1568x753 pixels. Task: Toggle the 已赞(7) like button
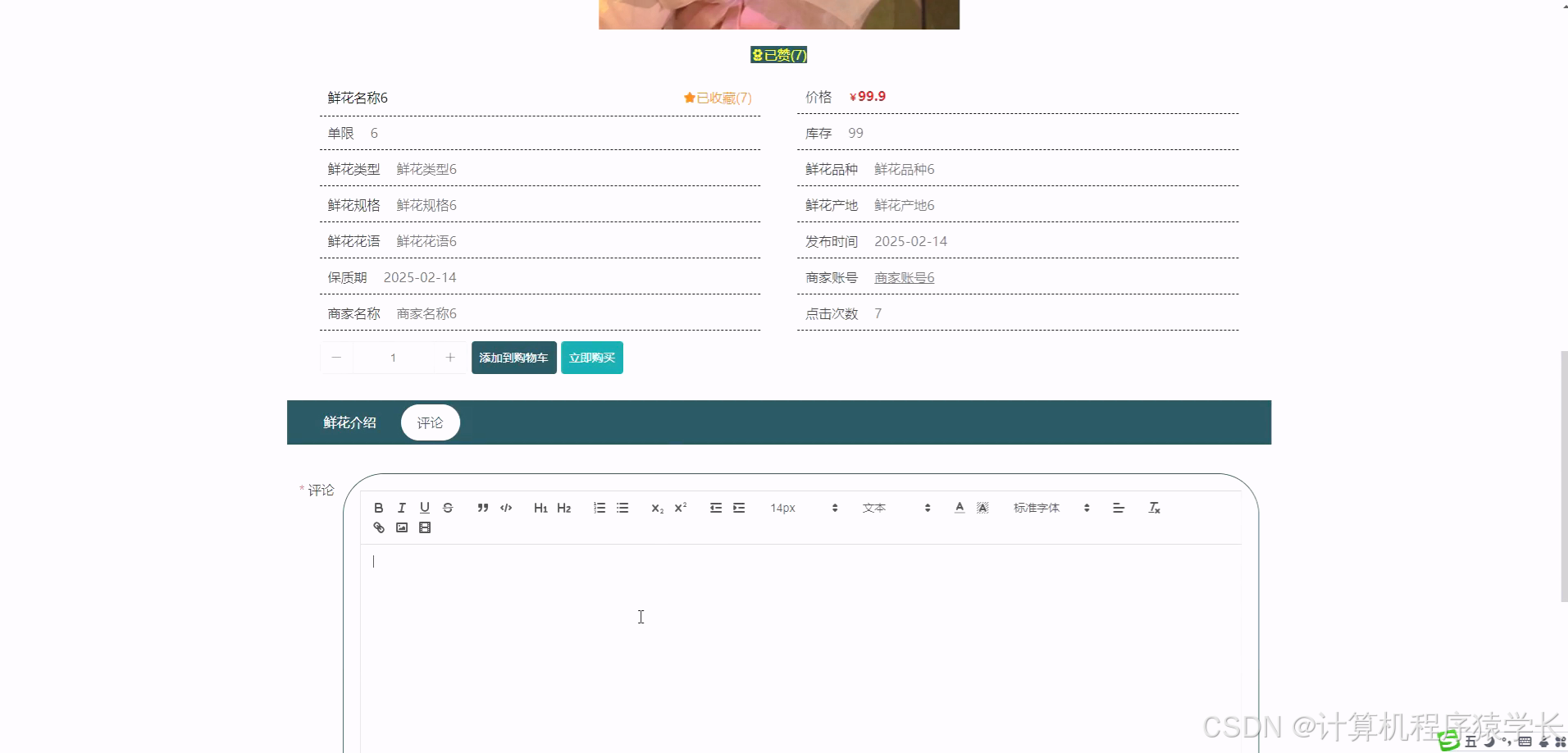777,54
